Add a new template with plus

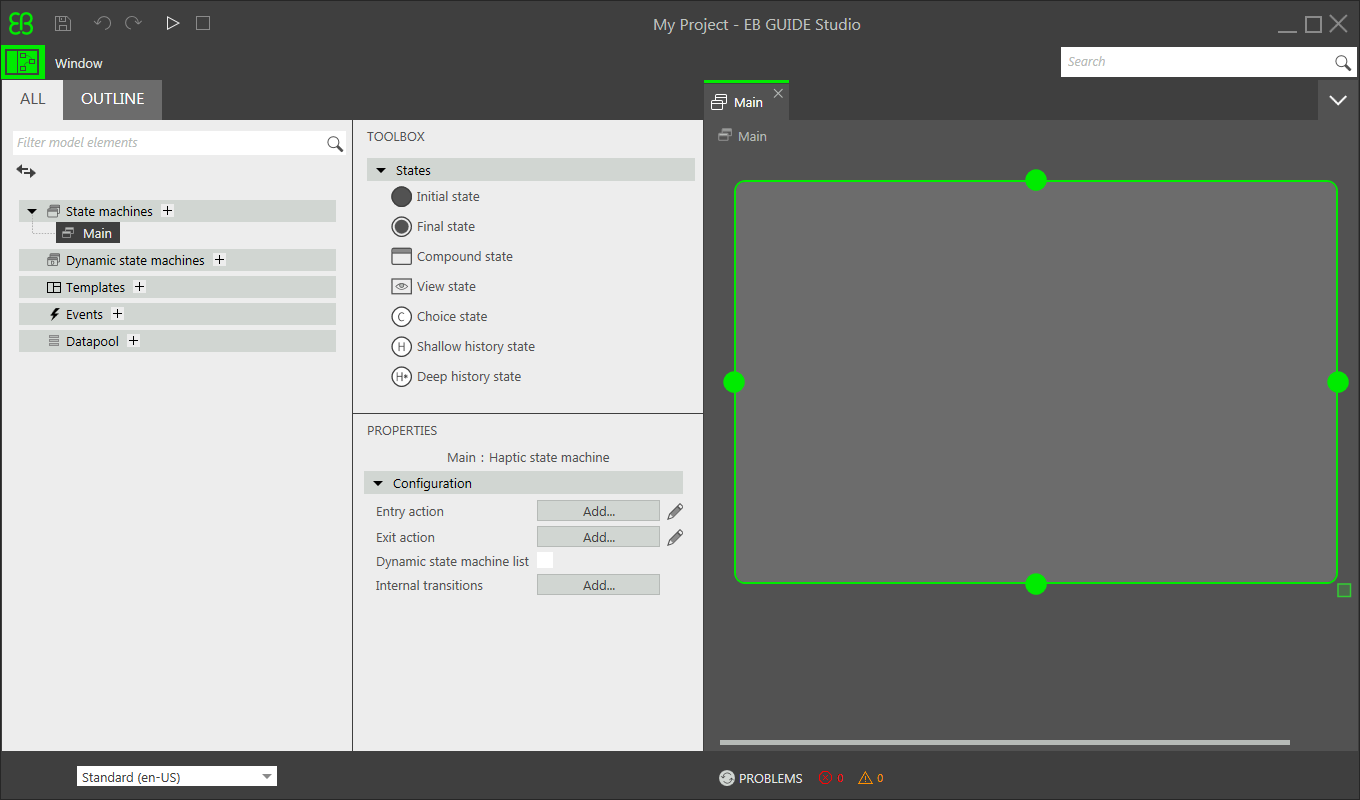tap(139, 287)
